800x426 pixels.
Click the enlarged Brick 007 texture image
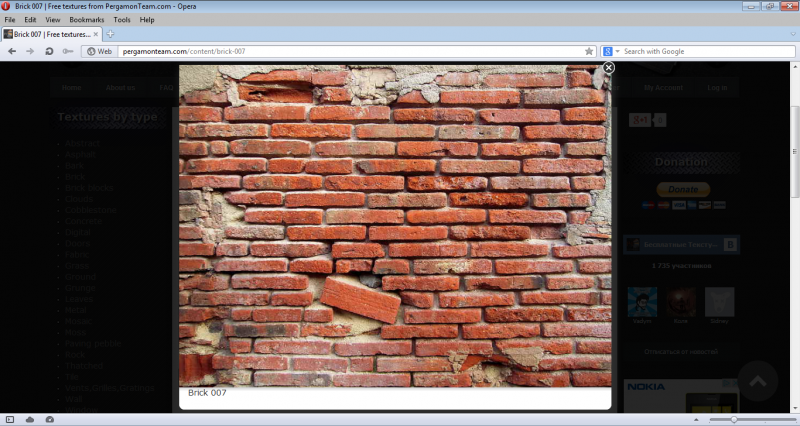point(395,225)
